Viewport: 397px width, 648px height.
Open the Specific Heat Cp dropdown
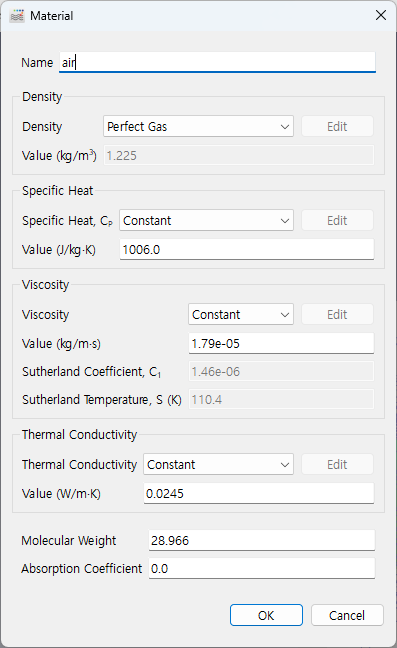tap(207, 220)
